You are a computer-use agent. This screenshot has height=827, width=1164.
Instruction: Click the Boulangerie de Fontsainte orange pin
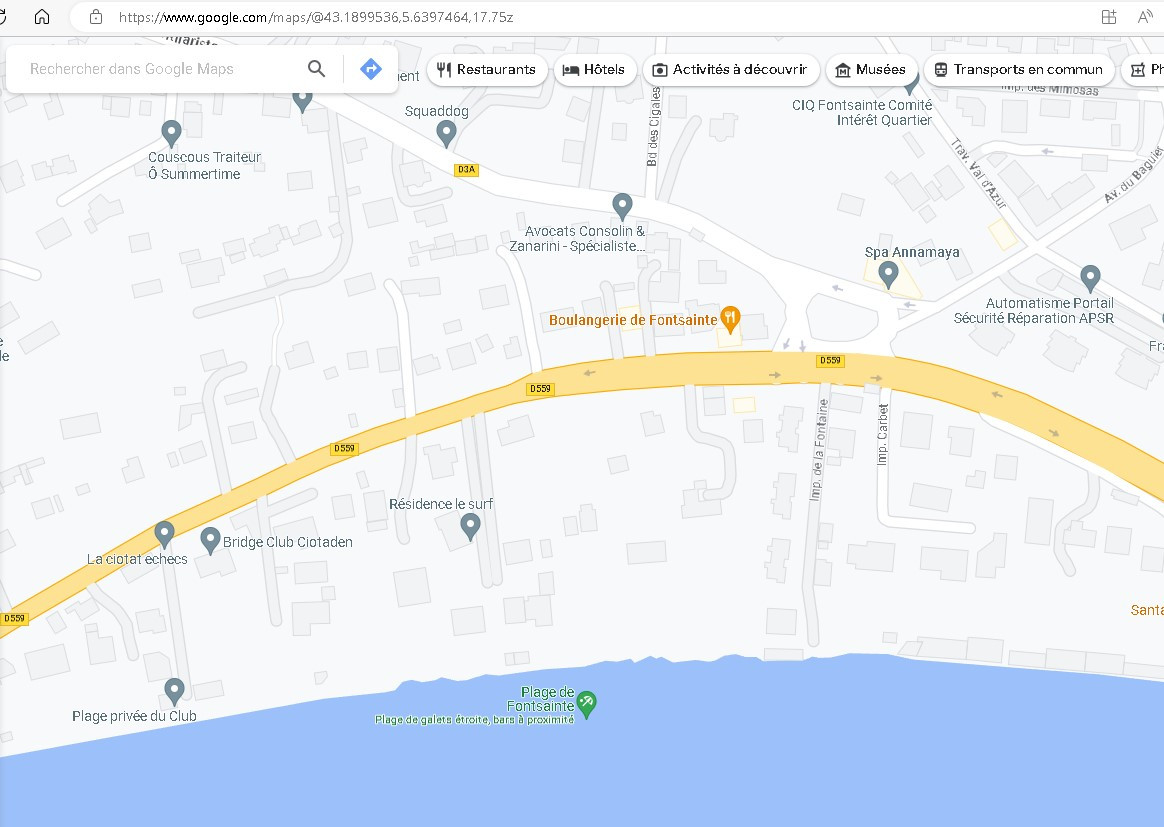(730, 320)
